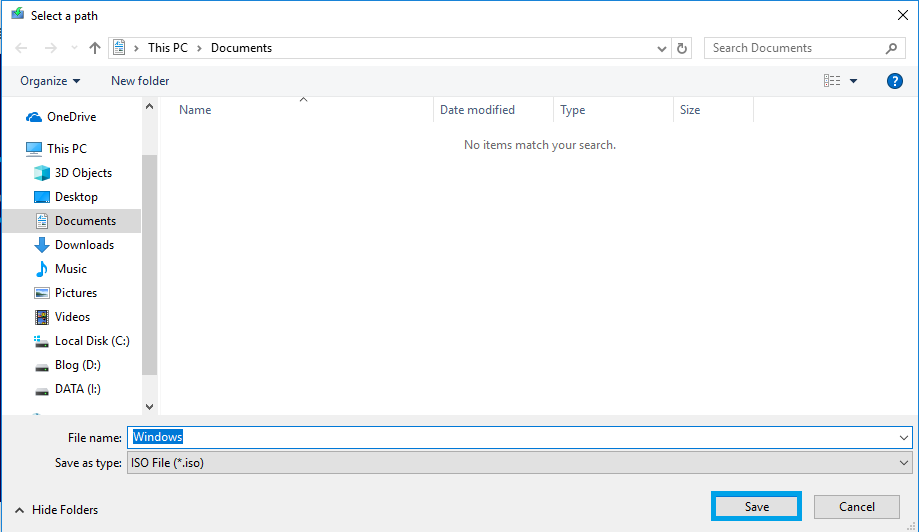
Task: Close the Select a path dialog
Action: pos(903,15)
